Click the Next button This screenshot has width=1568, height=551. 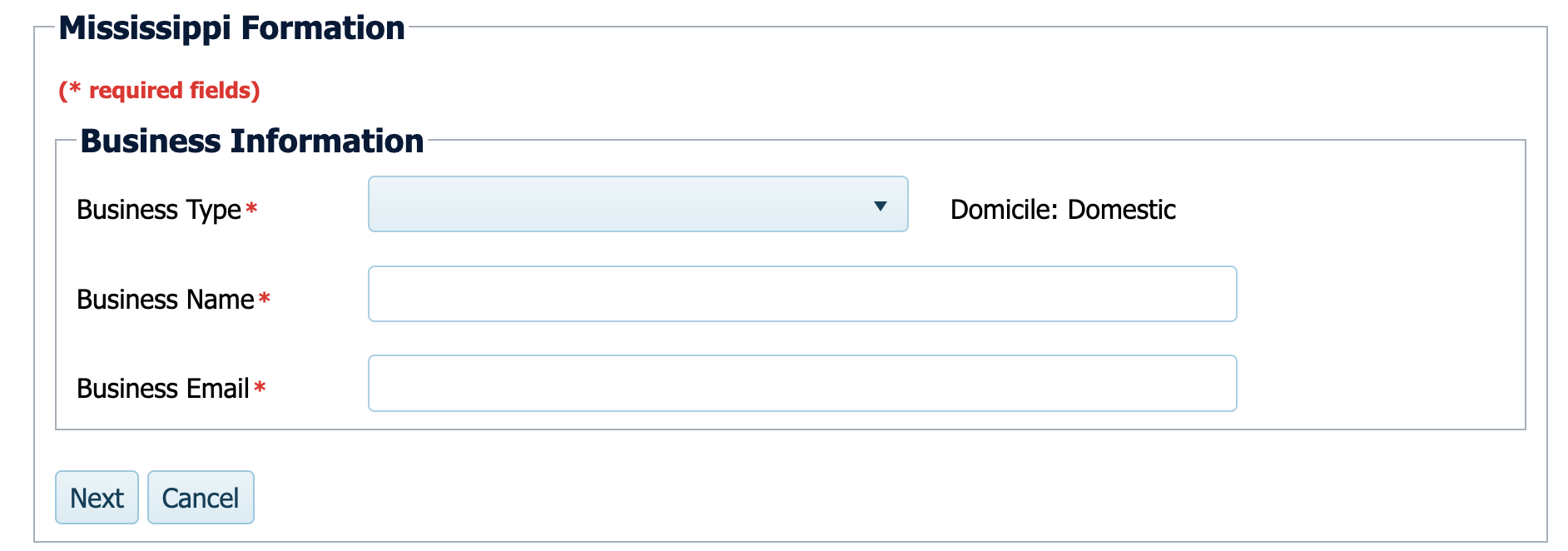point(97,498)
